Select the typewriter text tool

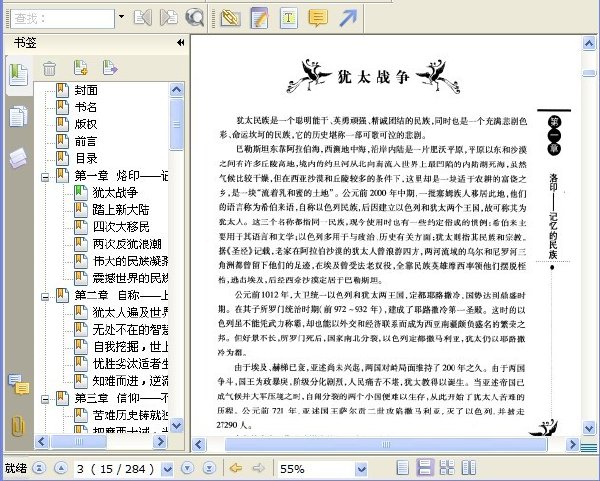point(289,18)
